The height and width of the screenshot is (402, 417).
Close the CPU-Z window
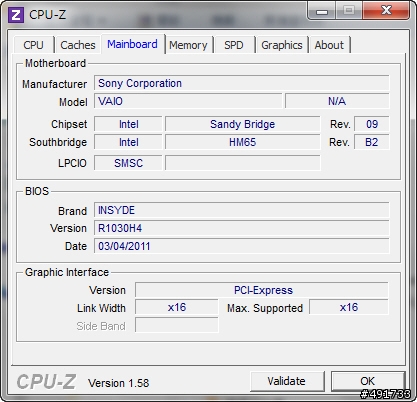click(386, 11)
